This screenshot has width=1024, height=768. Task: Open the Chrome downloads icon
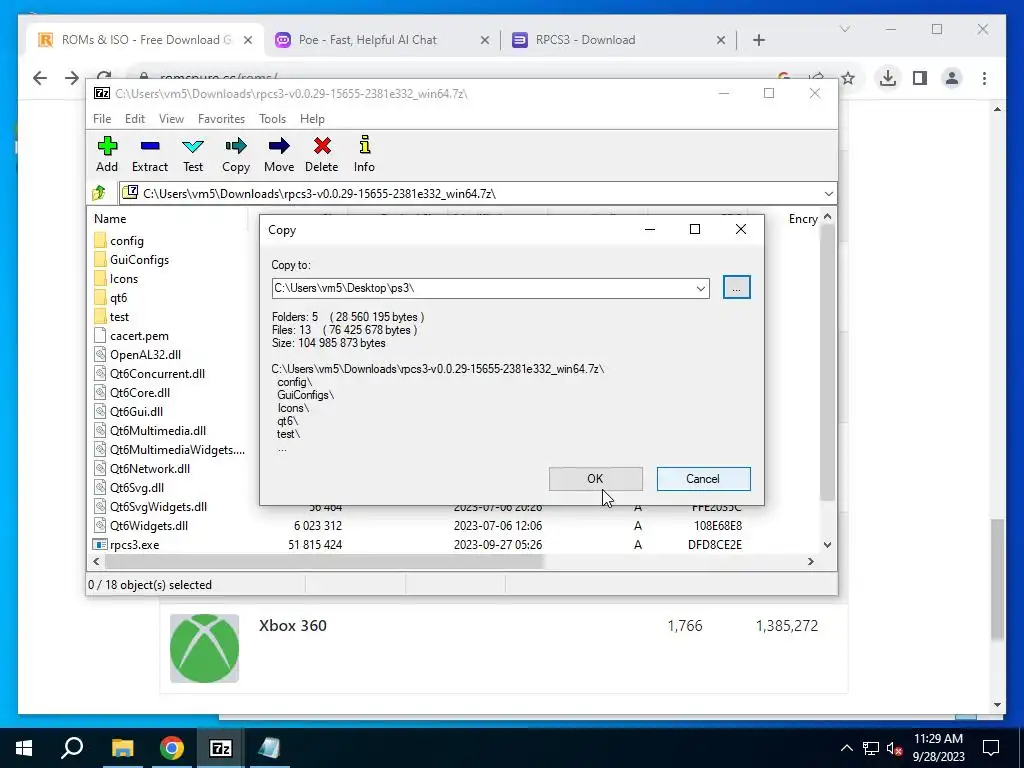888,78
